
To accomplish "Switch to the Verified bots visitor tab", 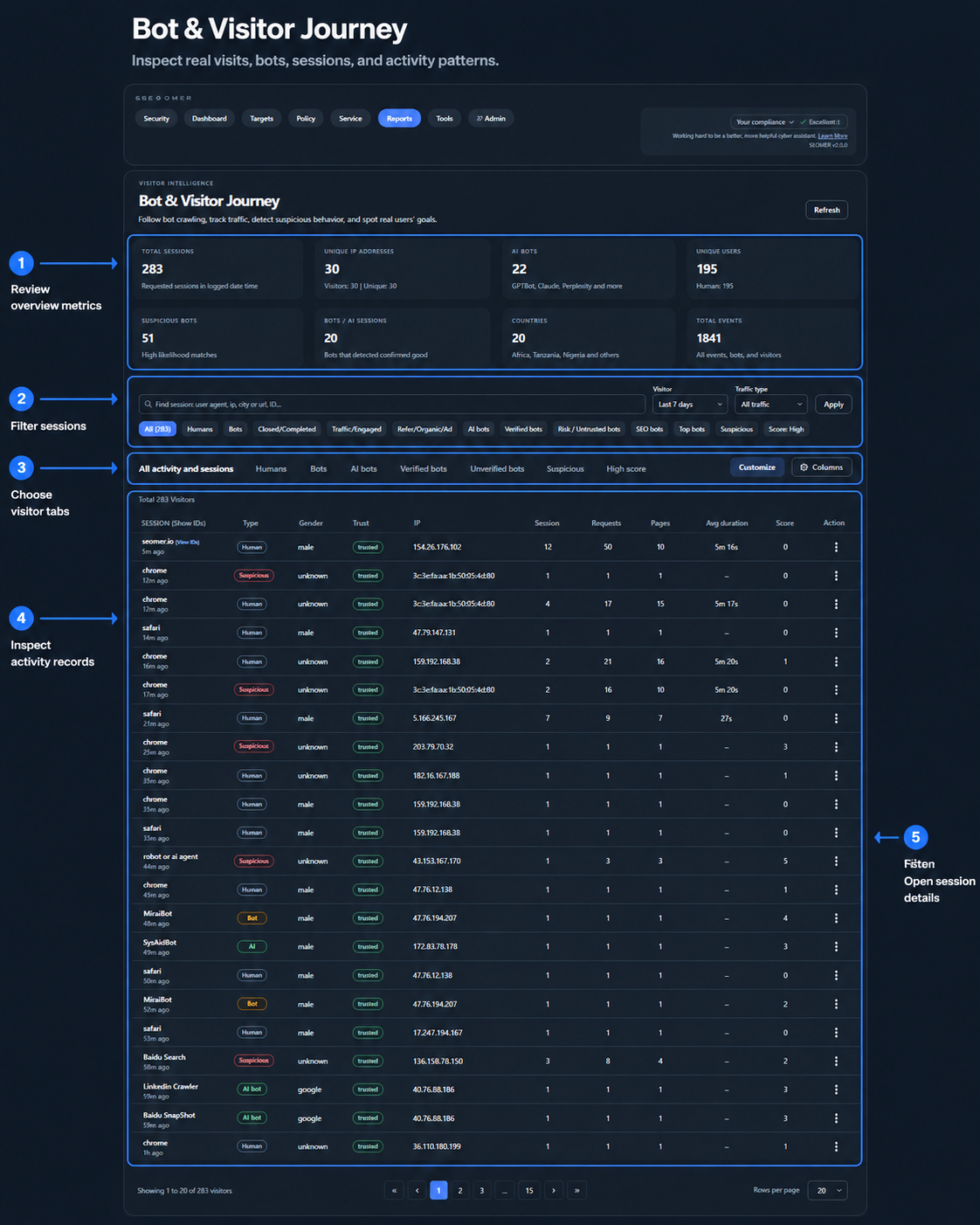I will (424, 469).
